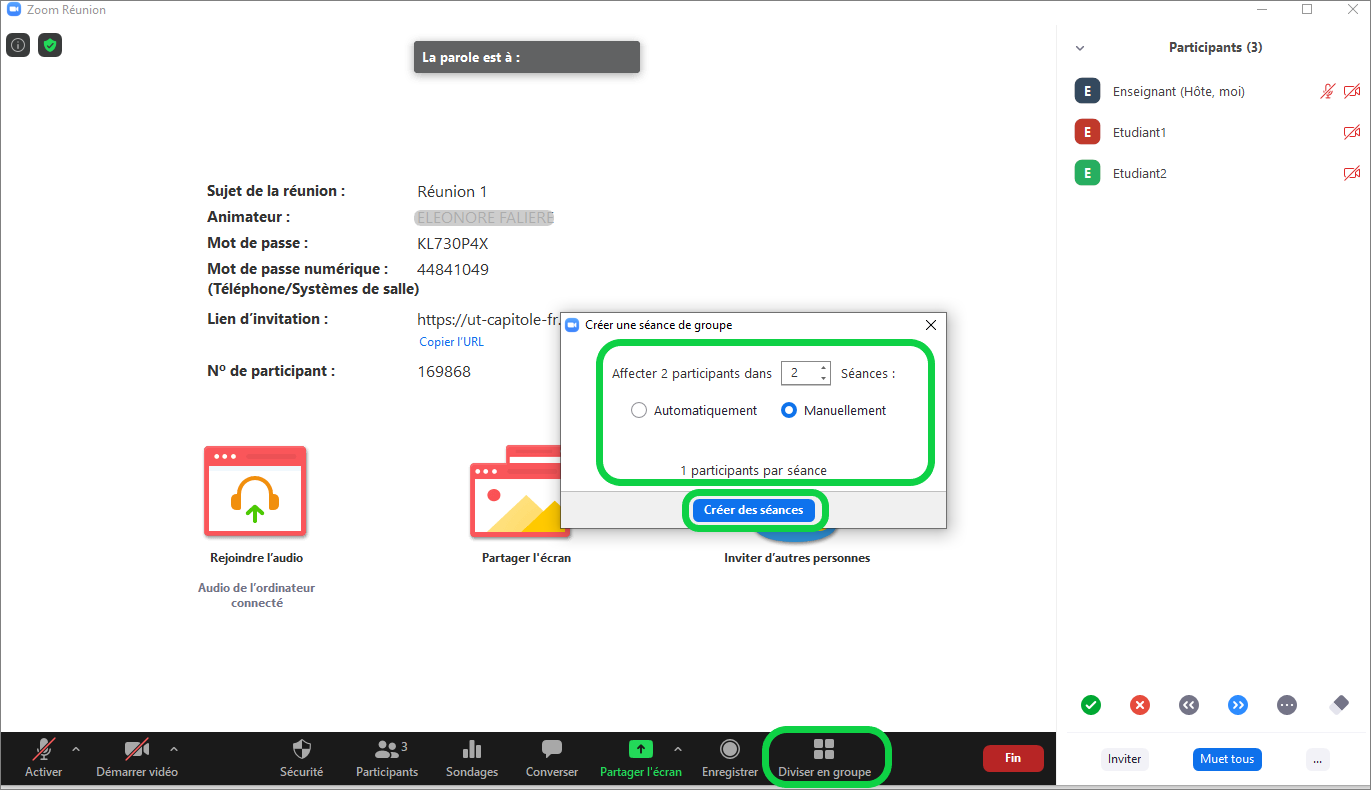This screenshot has height=790, width=1371.
Task: Close the Créer une séance de groupe dialog
Action: coord(931,325)
